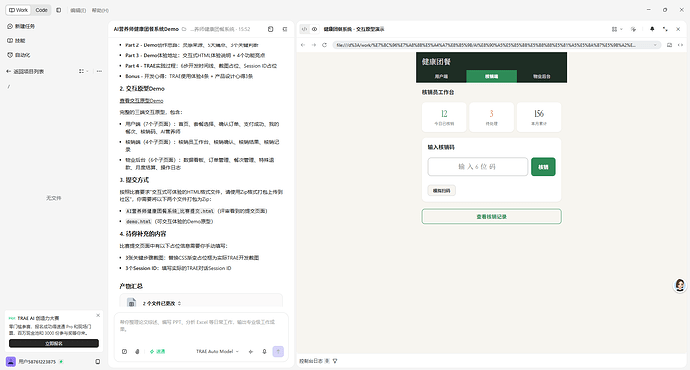Click the floating assistant avatar
Screen dimensions: 690x370
[680, 285]
